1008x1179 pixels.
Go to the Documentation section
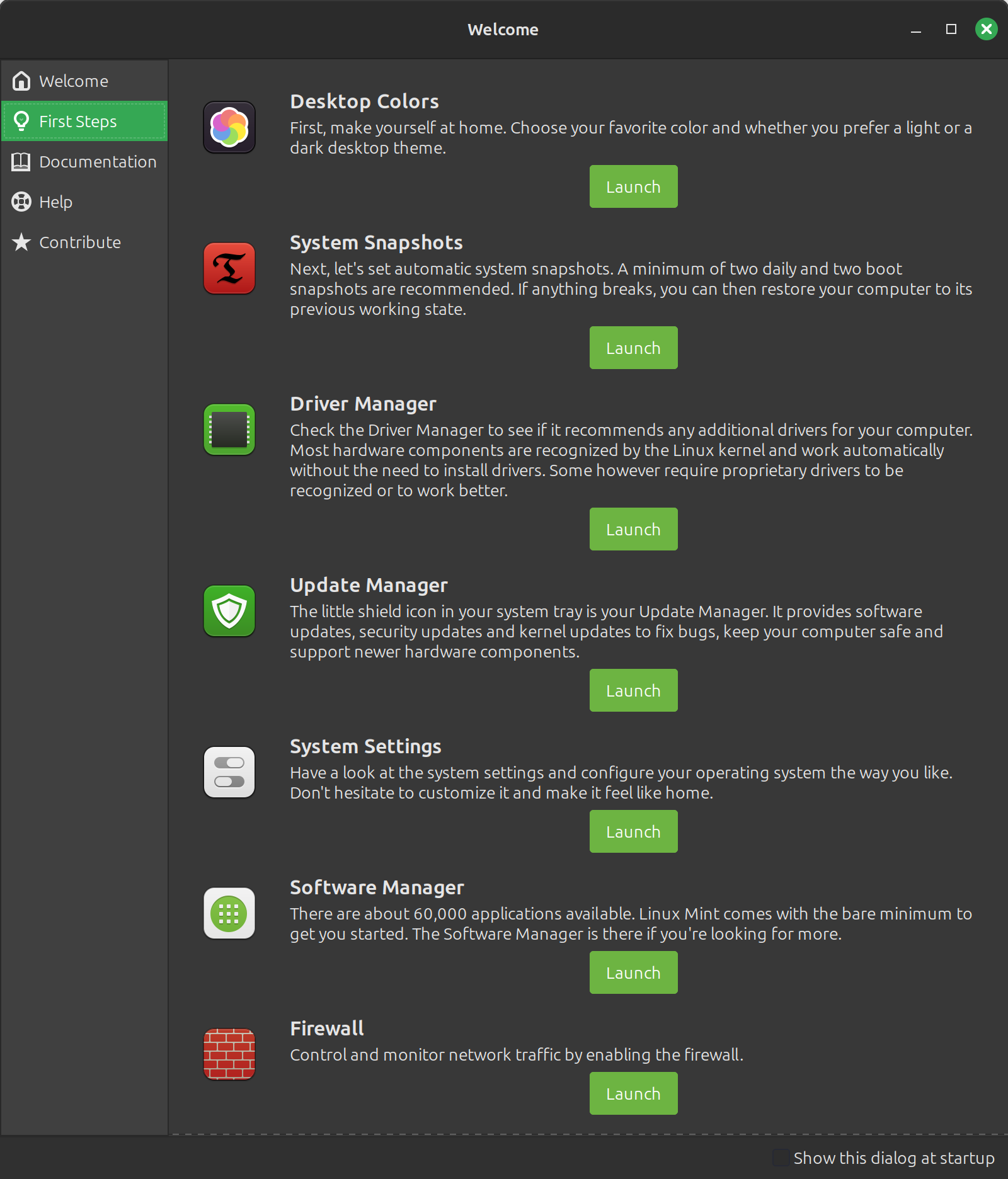pyautogui.click(x=84, y=161)
